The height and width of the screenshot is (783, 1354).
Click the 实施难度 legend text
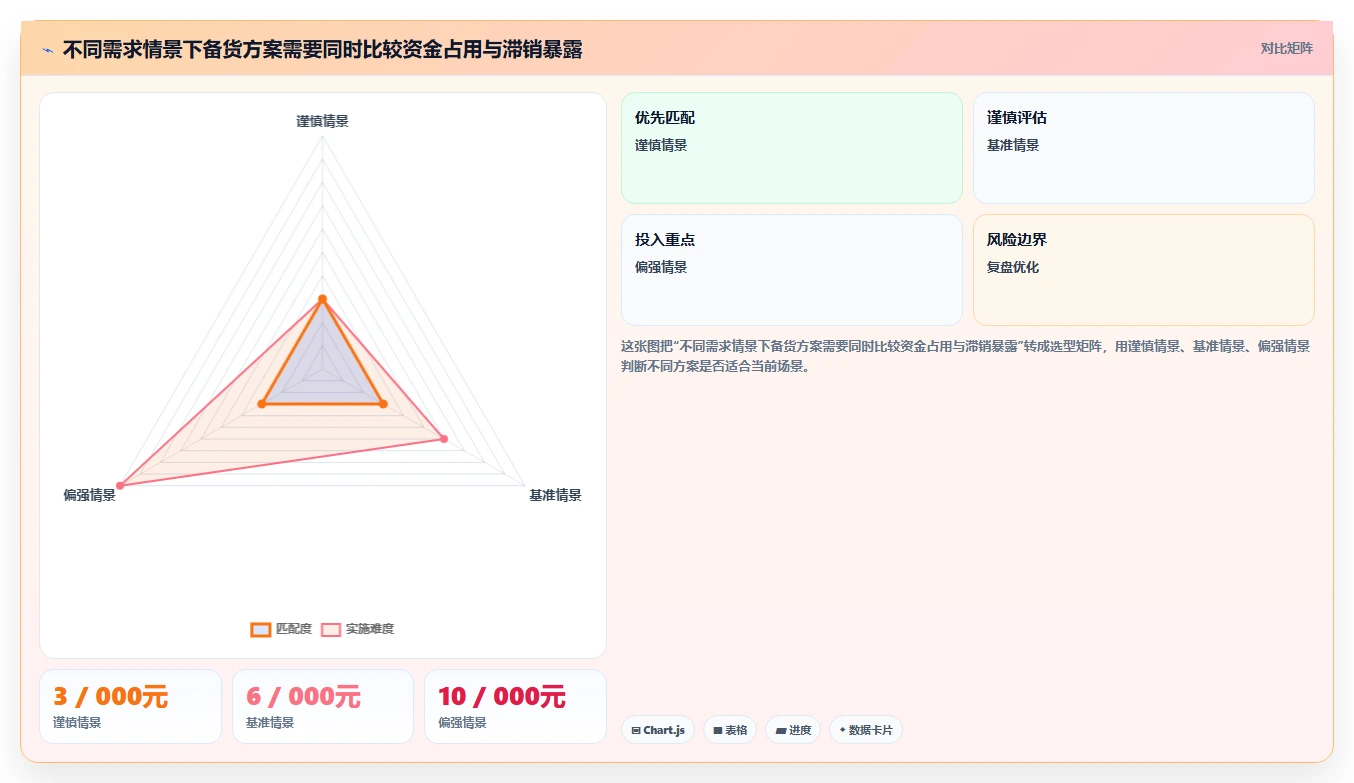(x=370, y=629)
